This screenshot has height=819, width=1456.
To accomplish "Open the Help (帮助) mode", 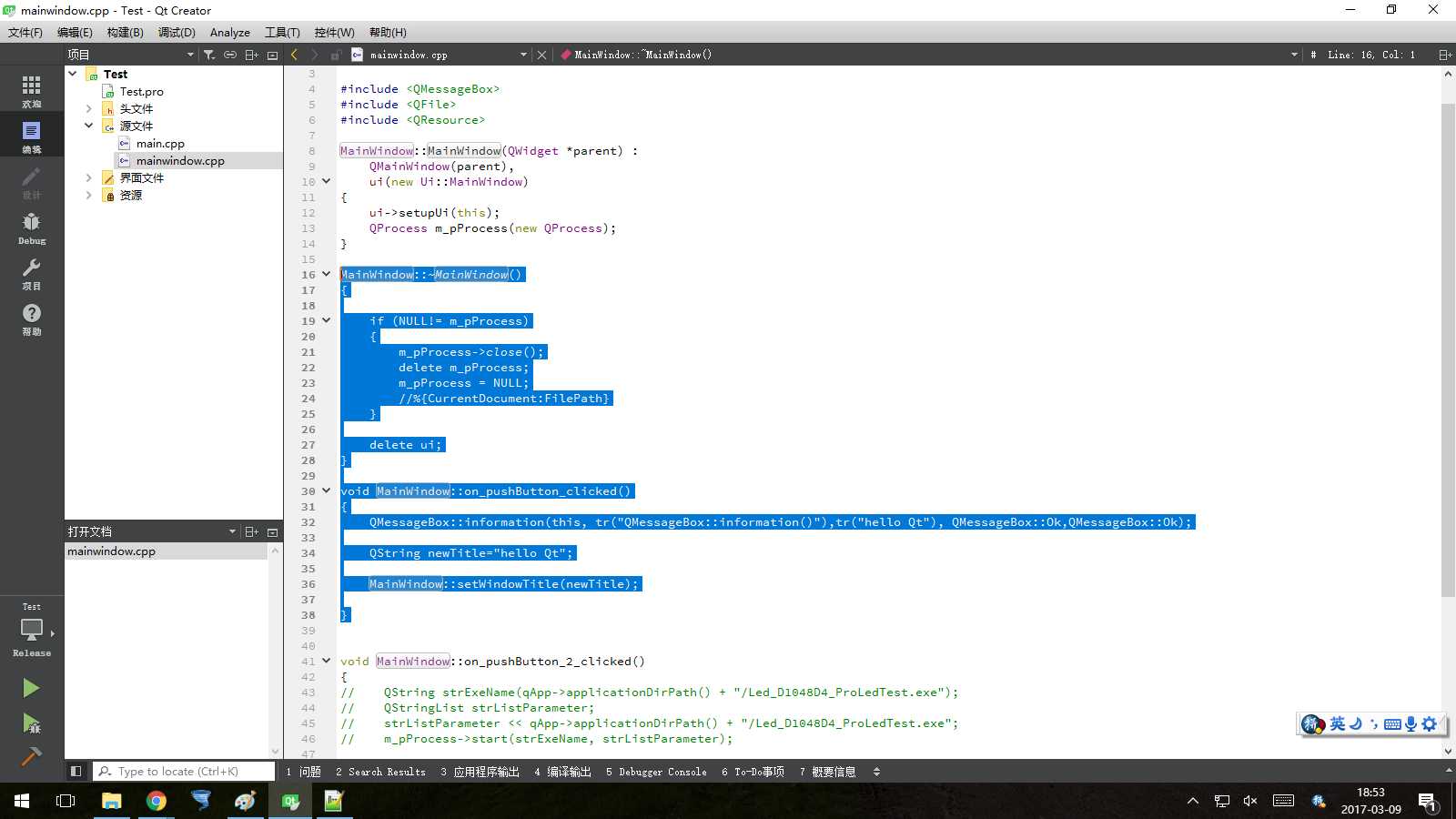I will click(31, 318).
